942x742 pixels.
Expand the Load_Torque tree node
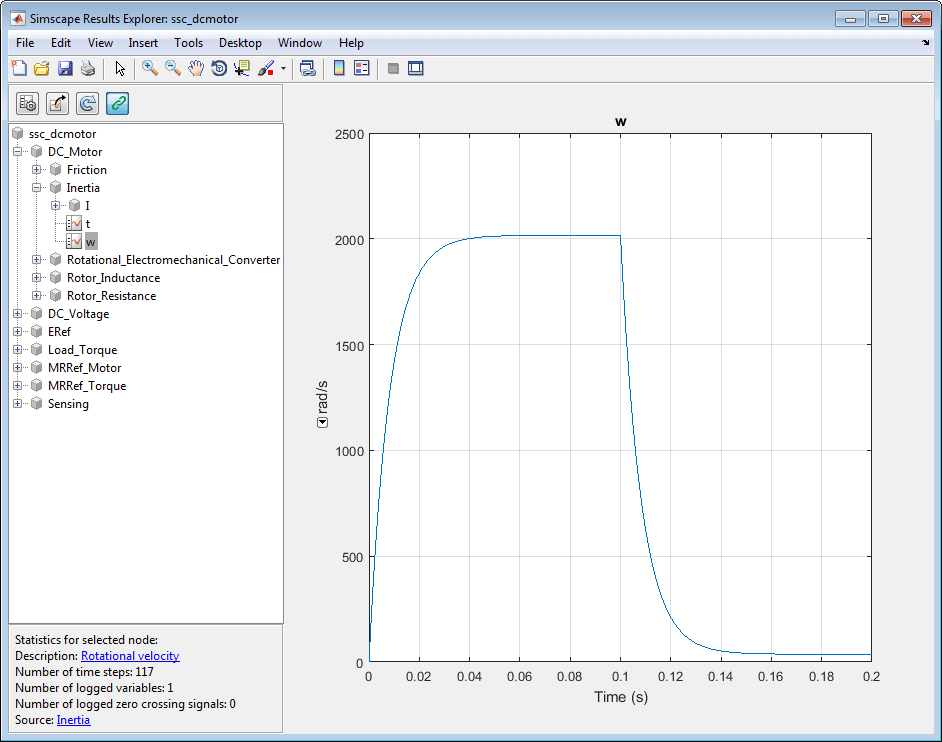click(18, 350)
